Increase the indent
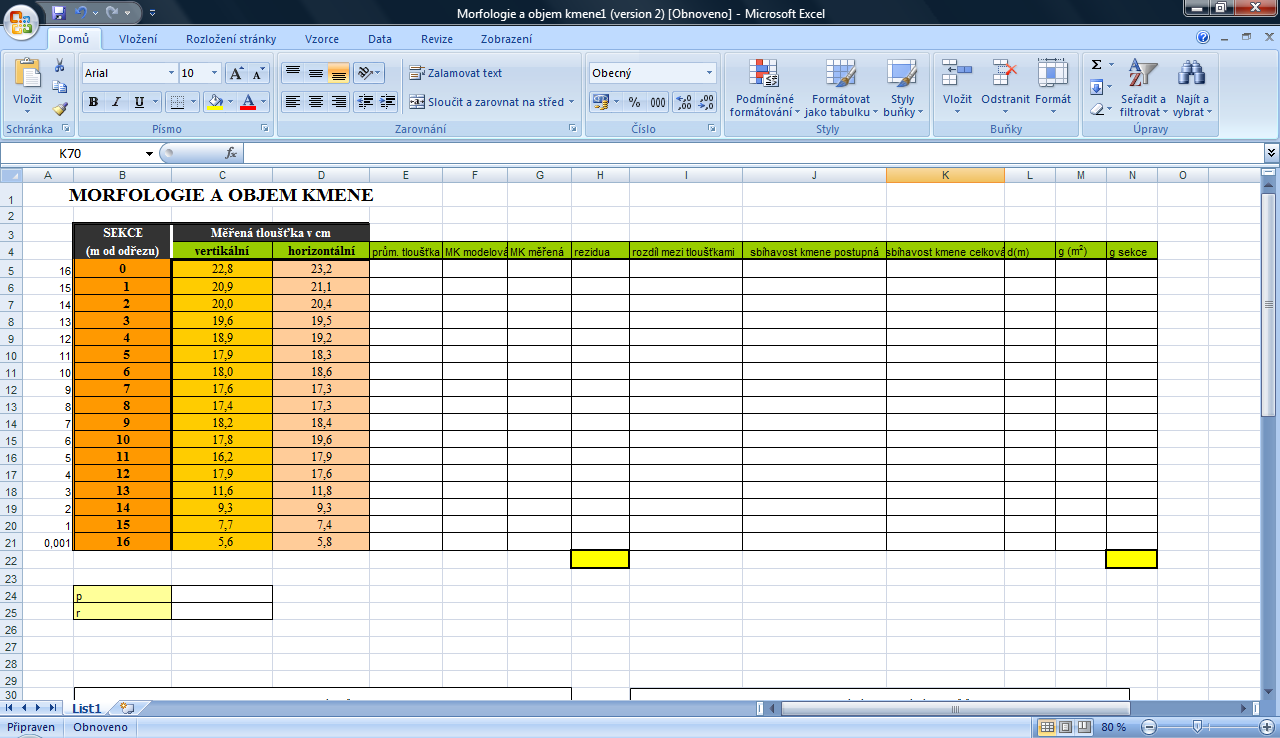This screenshot has height=738, width=1280. [388, 102]
